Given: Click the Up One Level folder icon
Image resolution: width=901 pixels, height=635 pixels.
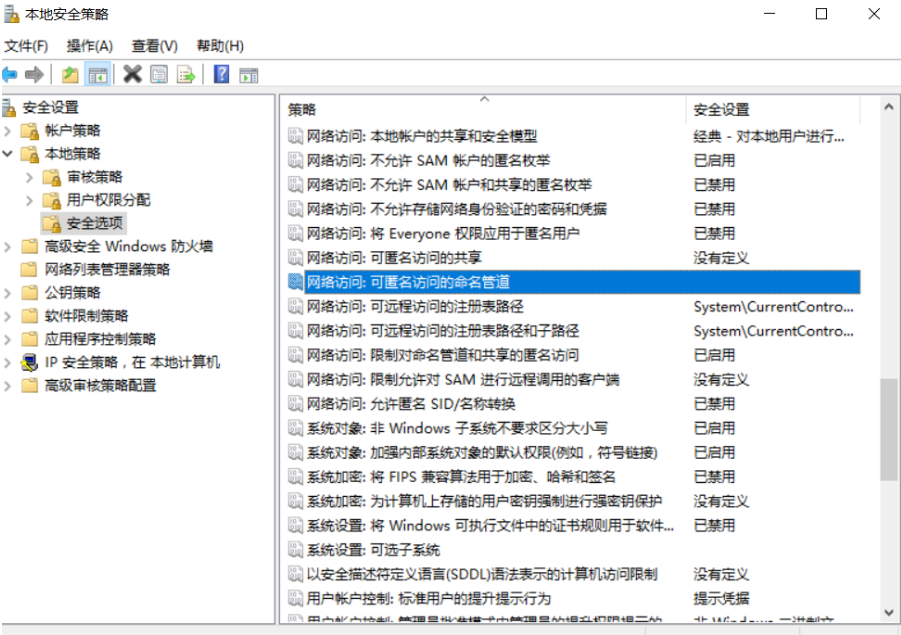Looking at the screenshot, I should [69, 73].
